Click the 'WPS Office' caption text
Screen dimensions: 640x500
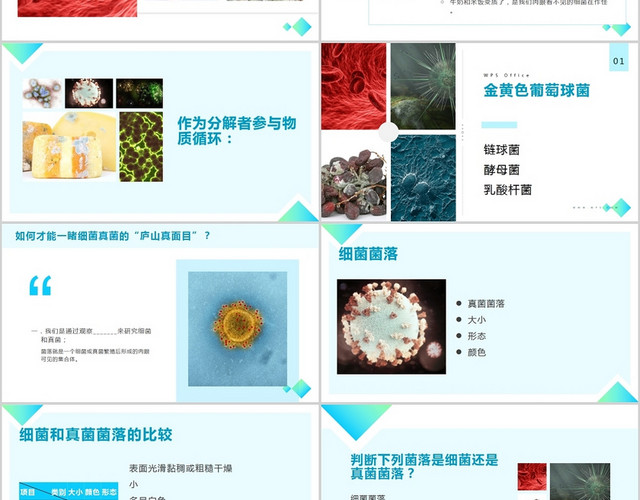tap(507, 75)
